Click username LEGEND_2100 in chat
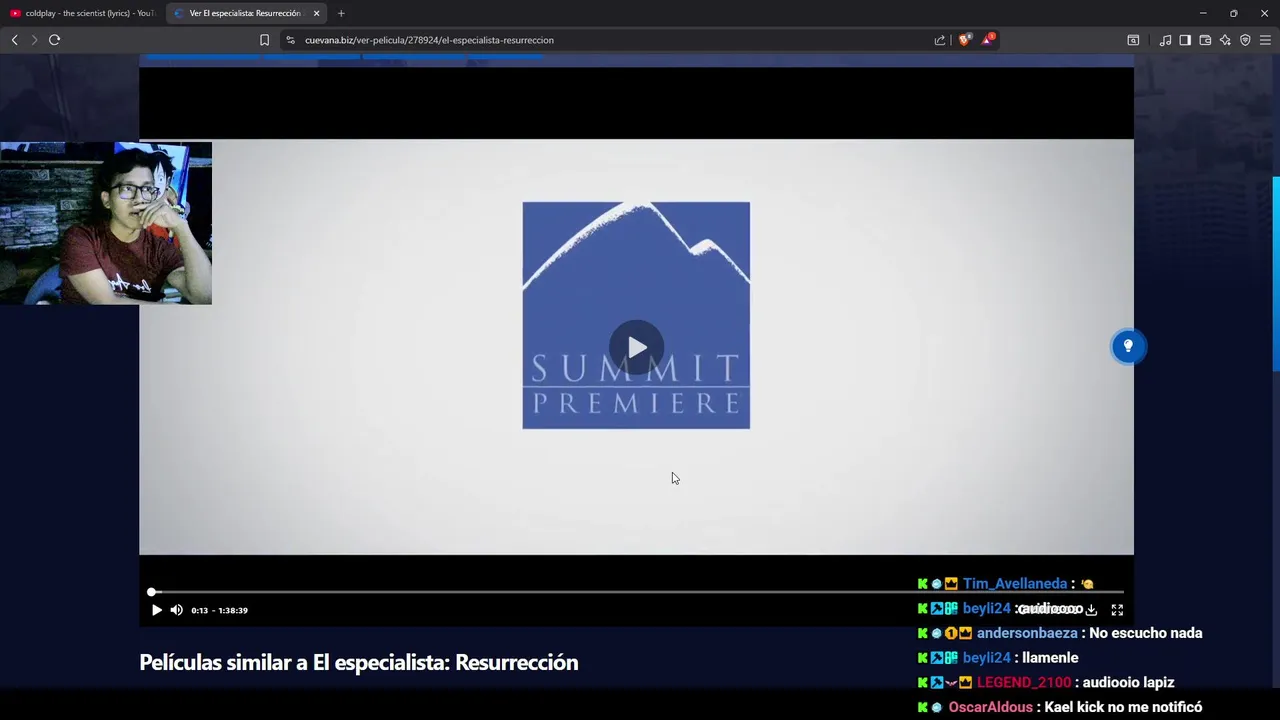 click(1024, 682)
